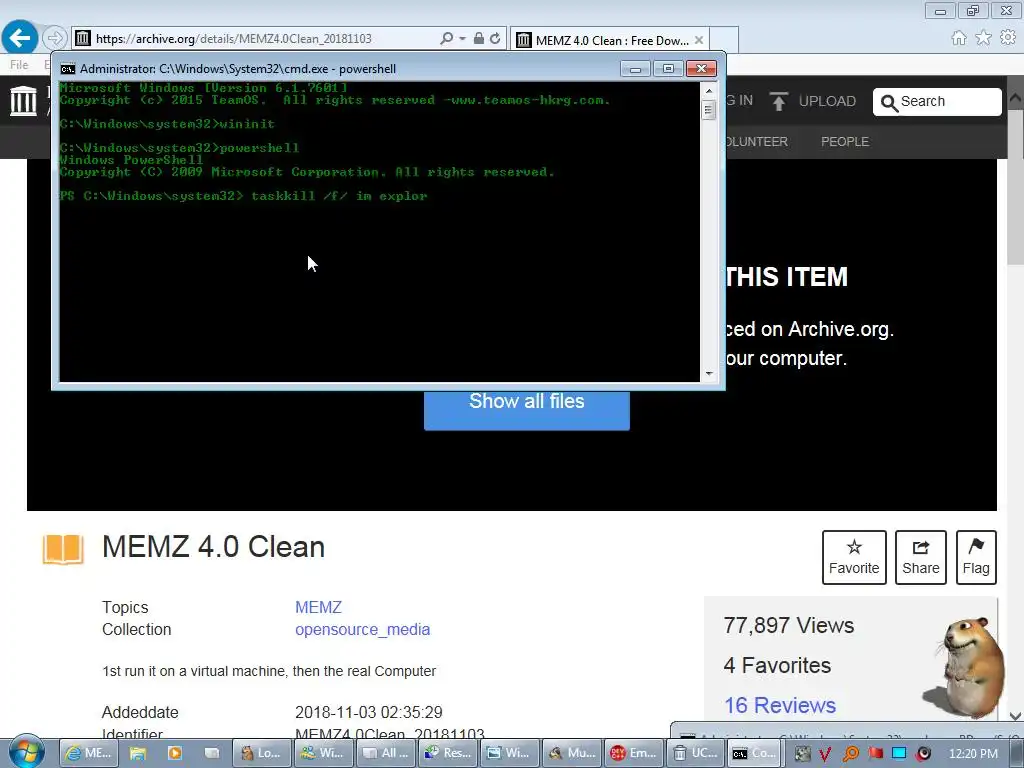
Task: Close the MEMZ 4.0 Clean browser tab
Action: (x=699, y=40)
